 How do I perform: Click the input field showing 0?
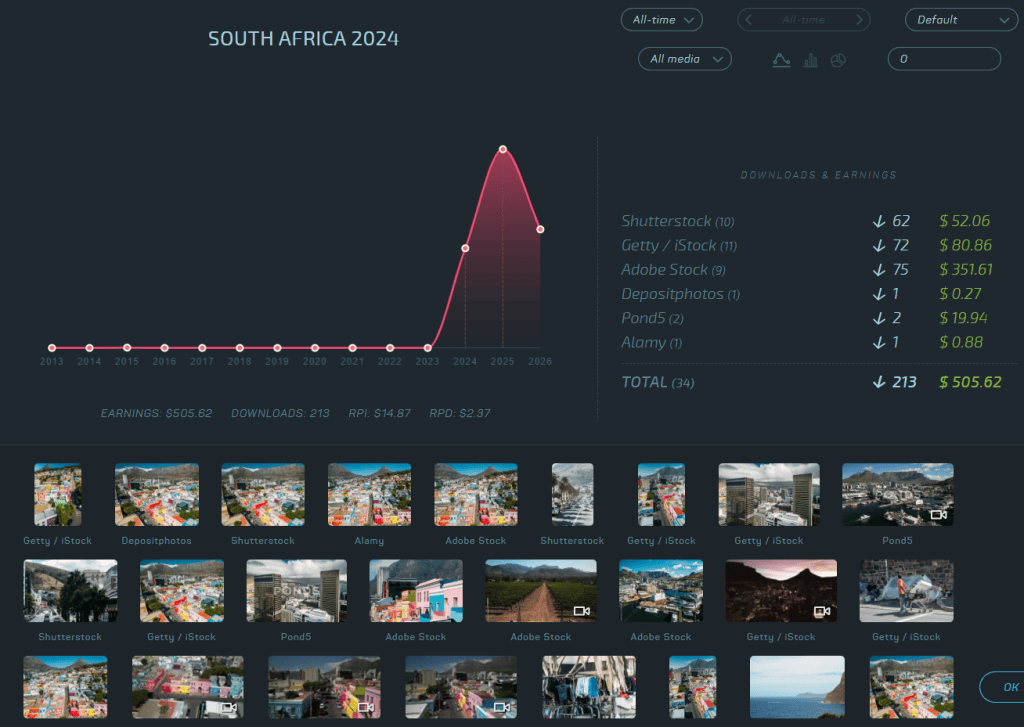[x=944, y=59]
